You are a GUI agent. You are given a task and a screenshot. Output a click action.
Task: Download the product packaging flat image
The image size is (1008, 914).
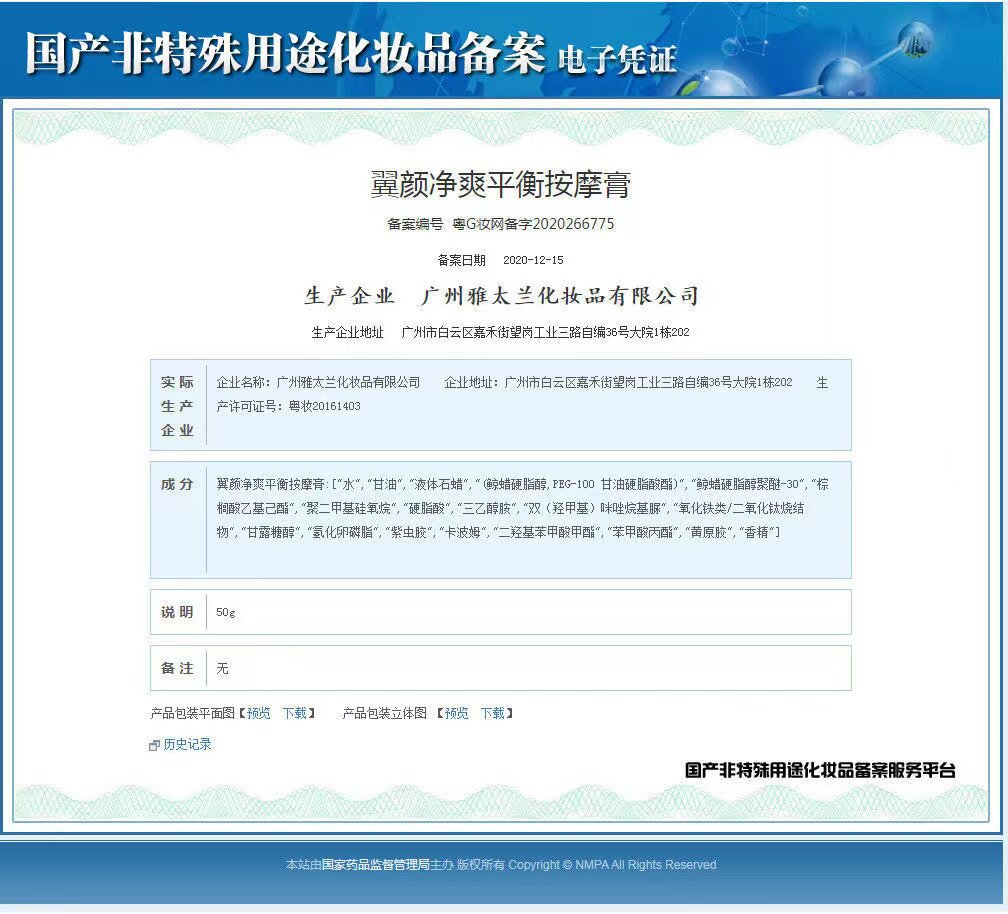295,713
